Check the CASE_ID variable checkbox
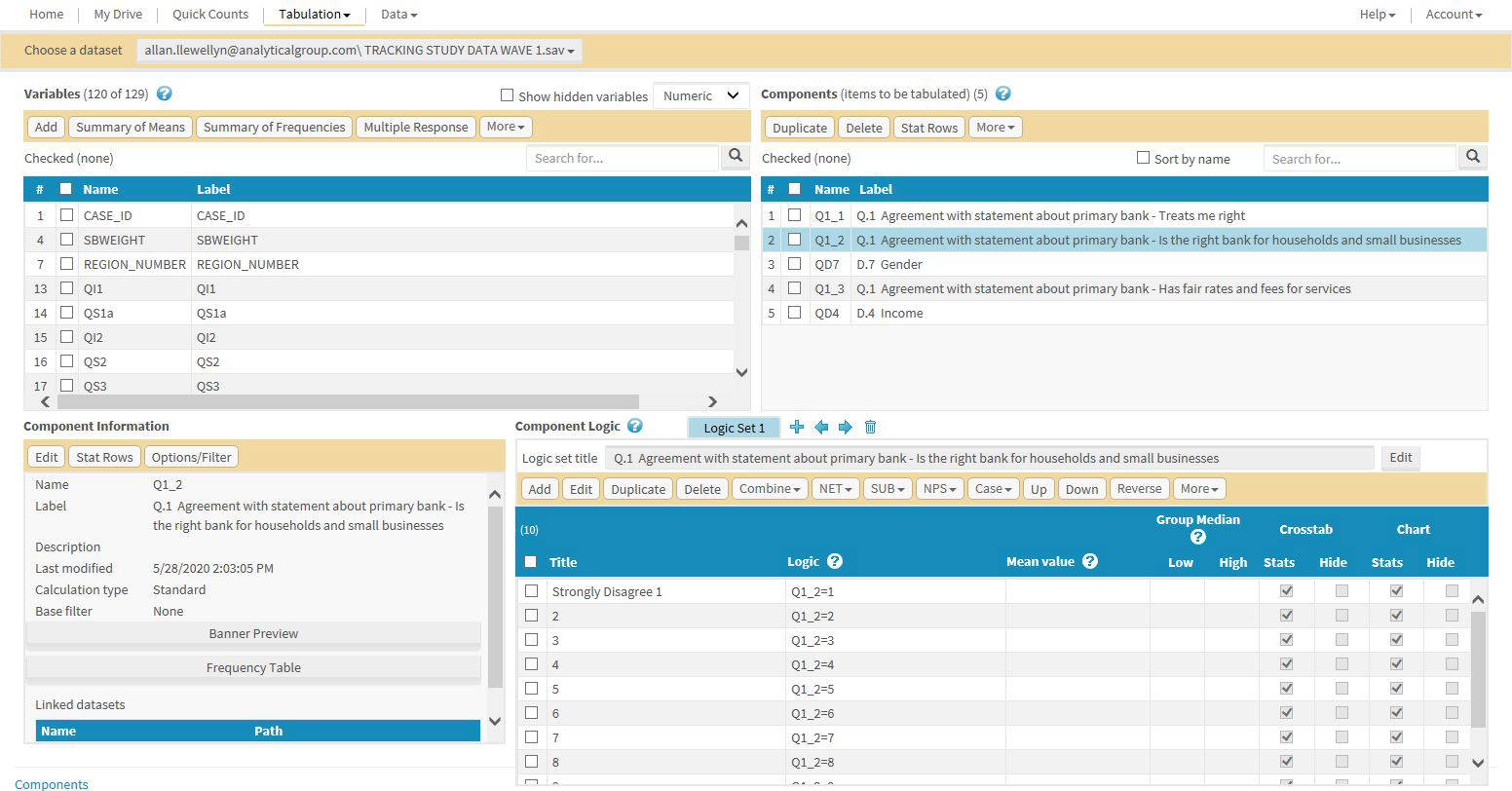The width and height of the screenshot is (1512, 791). 66,215
